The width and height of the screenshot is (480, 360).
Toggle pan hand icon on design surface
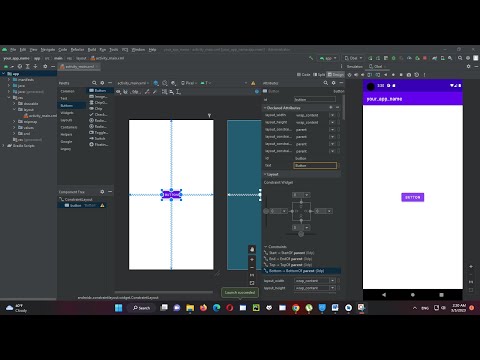pos(252,249)
